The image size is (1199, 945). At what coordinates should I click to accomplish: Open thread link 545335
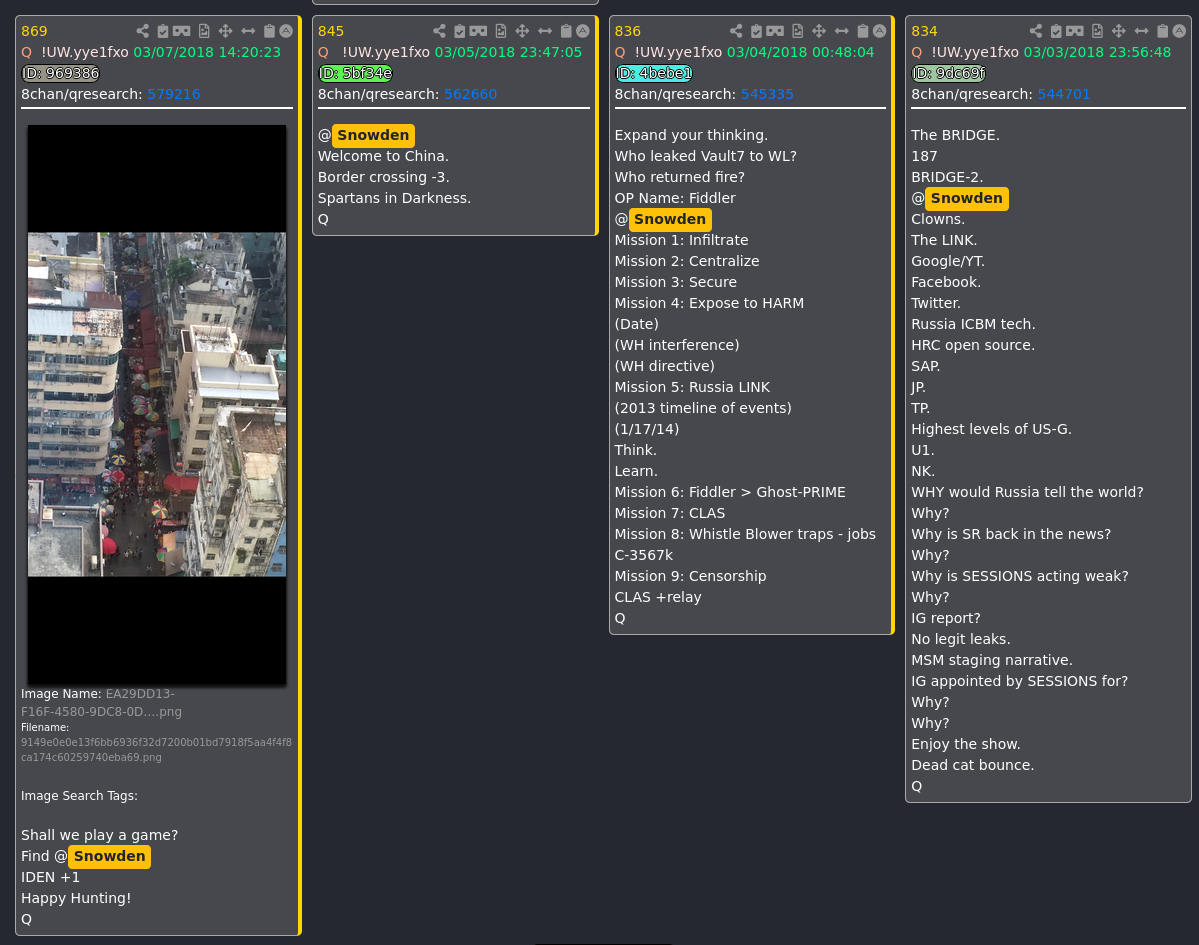767,94
